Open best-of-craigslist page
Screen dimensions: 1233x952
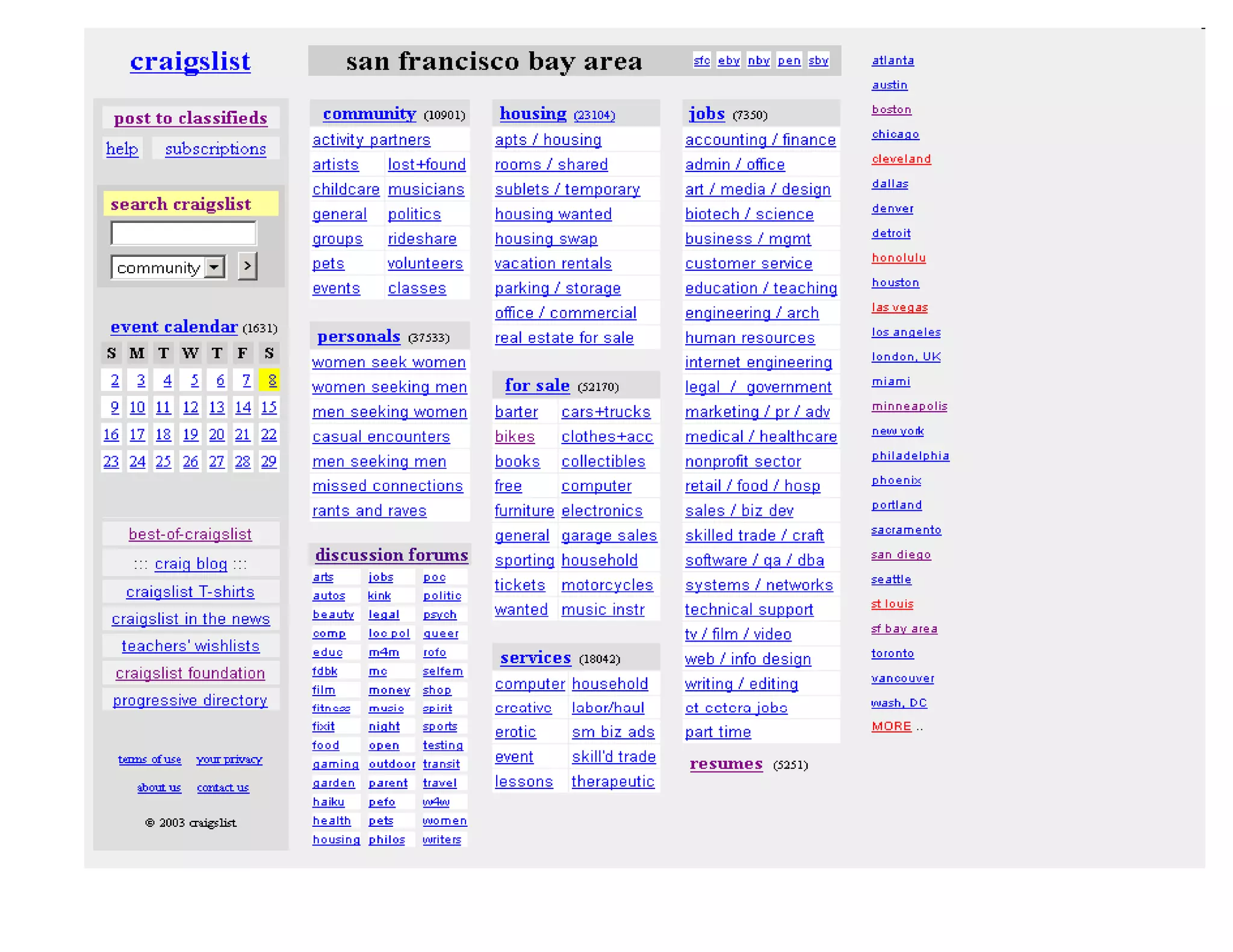click(x=190, y=534)
